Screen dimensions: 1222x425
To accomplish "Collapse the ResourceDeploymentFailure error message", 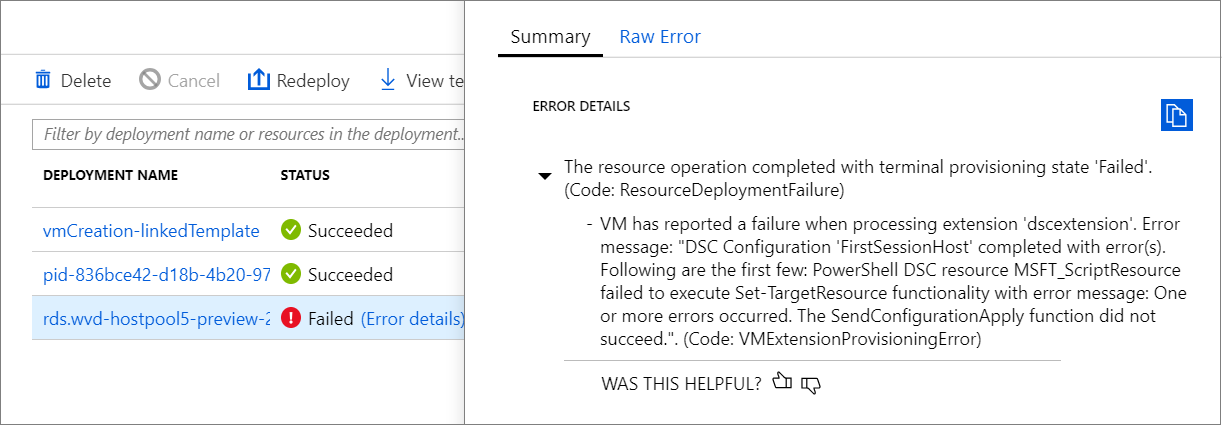I will click(544, 177).
